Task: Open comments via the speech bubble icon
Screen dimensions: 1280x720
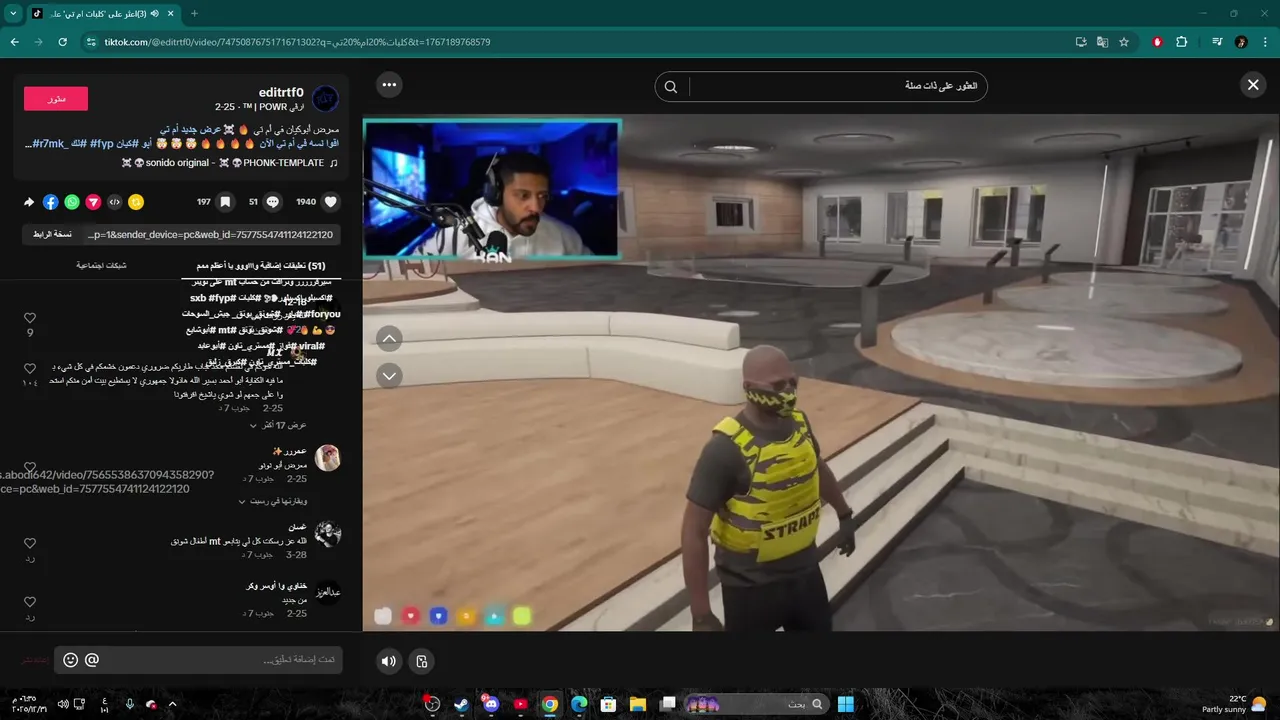Action: pos(272,202)
